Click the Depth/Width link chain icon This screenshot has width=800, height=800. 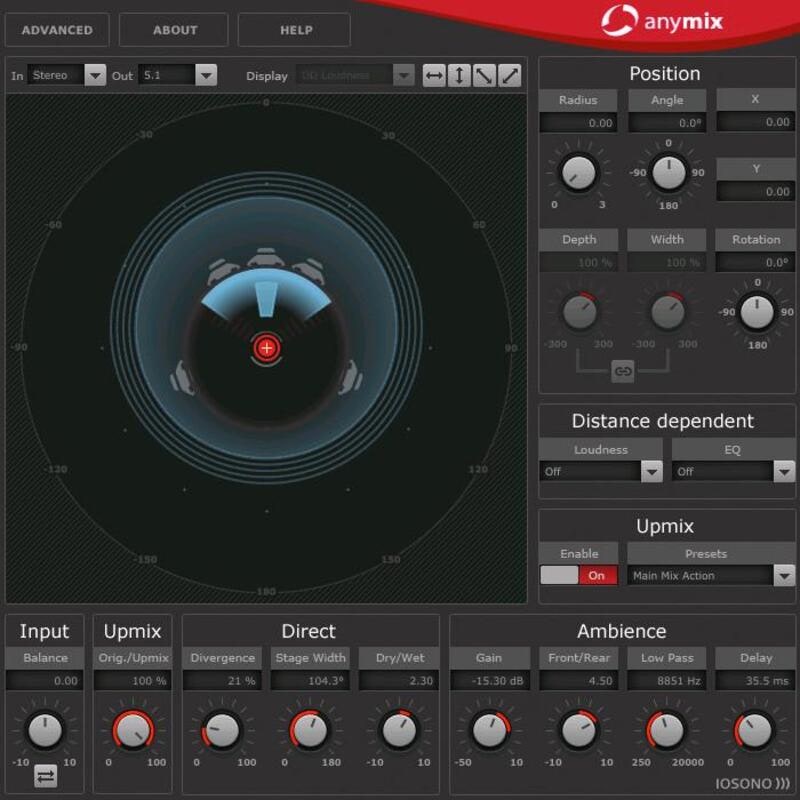point(623,371)
